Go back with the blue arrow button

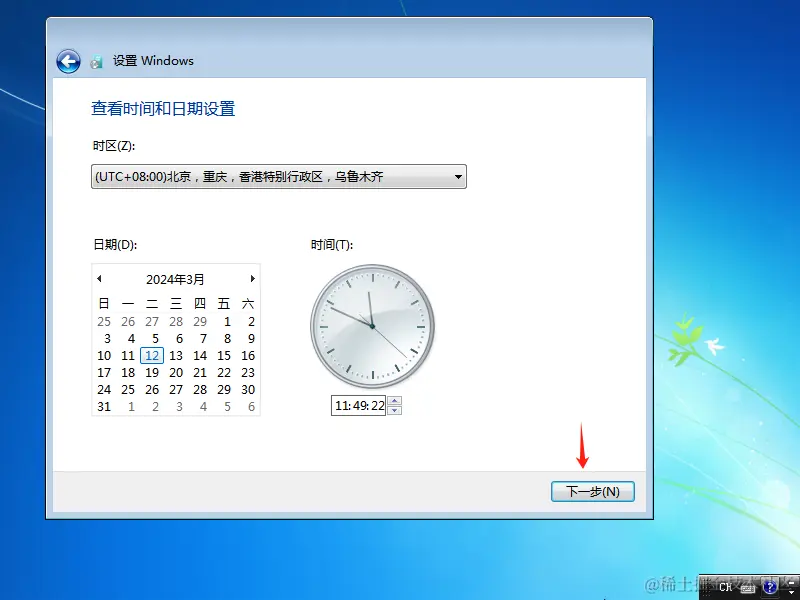(68, 62)
